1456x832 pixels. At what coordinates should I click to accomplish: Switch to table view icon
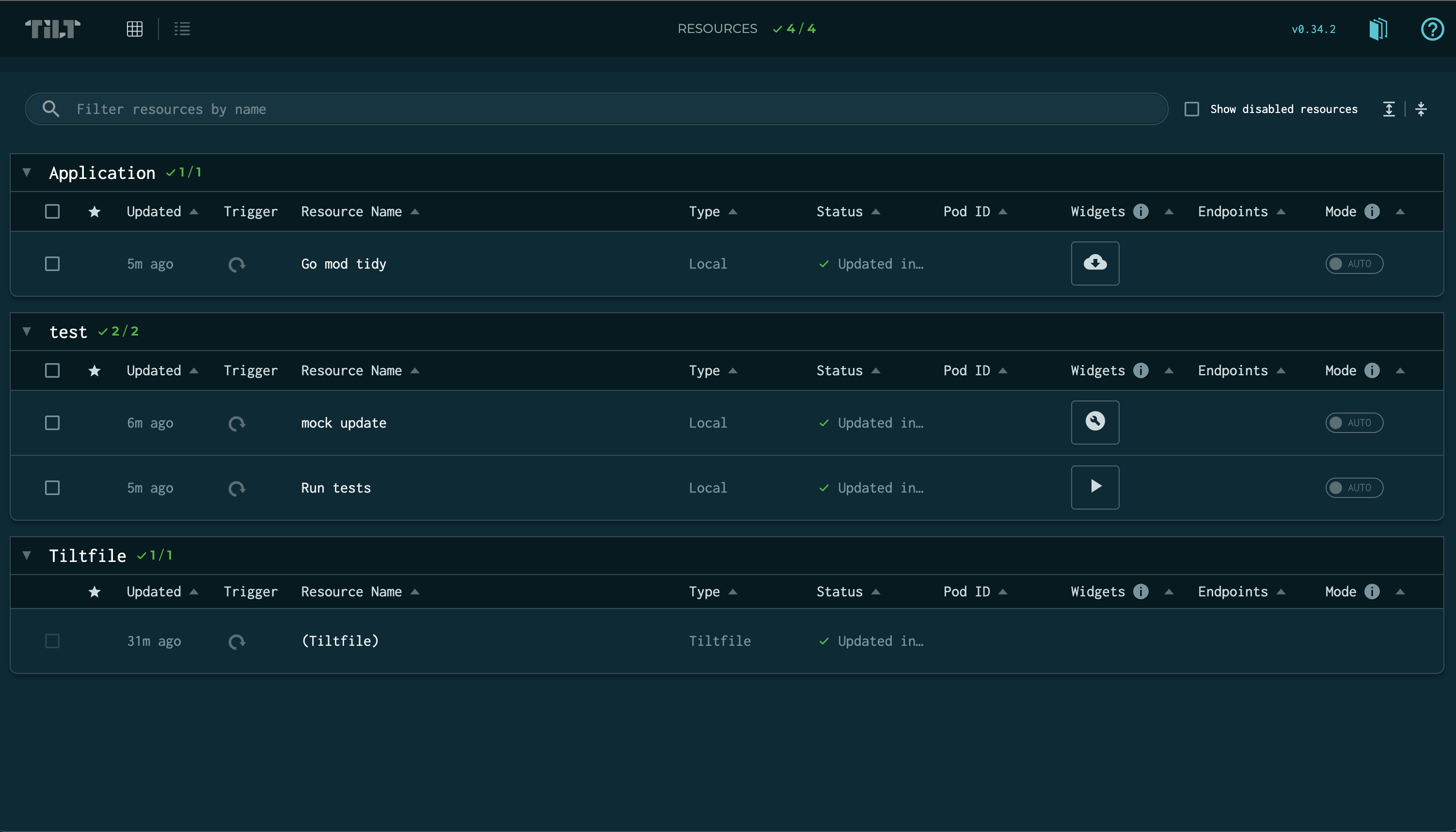(x=134, y=29)
